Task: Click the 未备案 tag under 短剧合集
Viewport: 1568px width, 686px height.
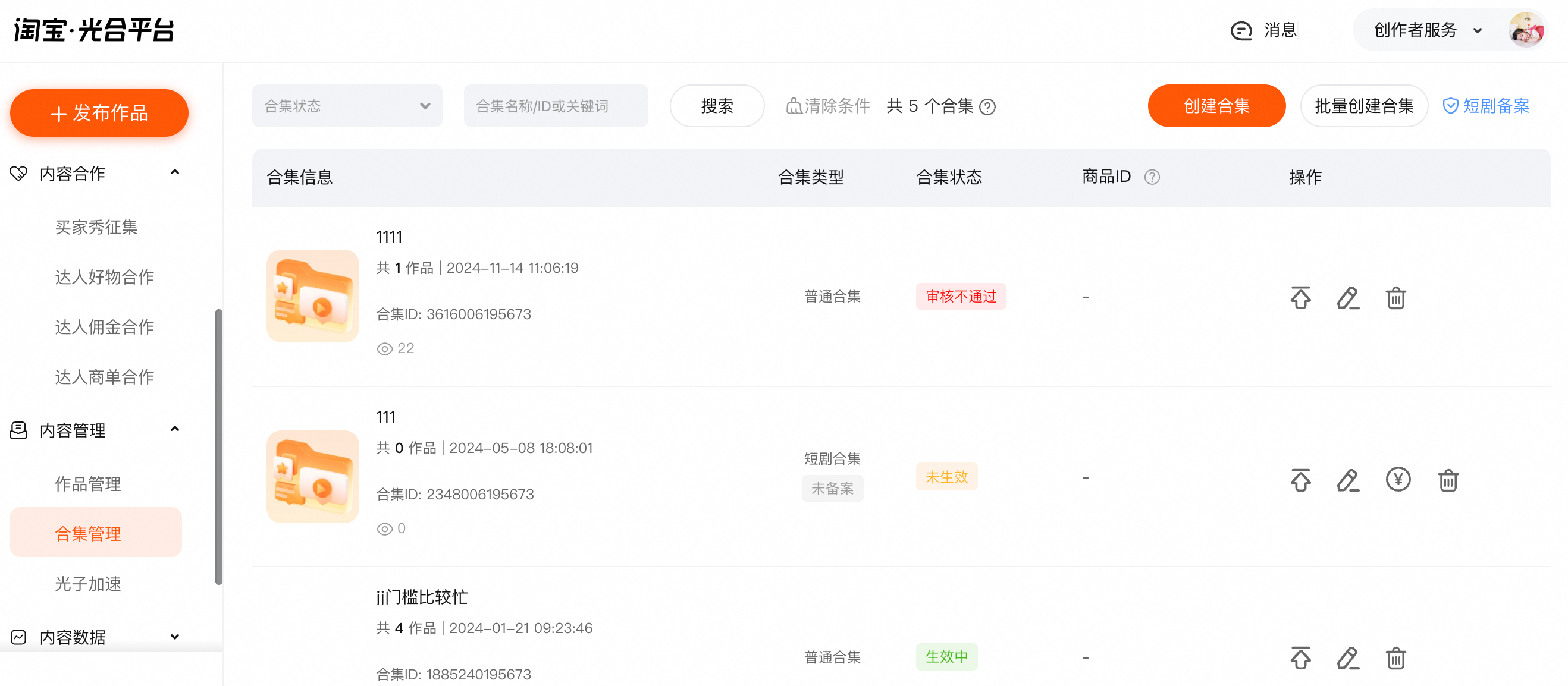Action: click(x=832, y=489)
